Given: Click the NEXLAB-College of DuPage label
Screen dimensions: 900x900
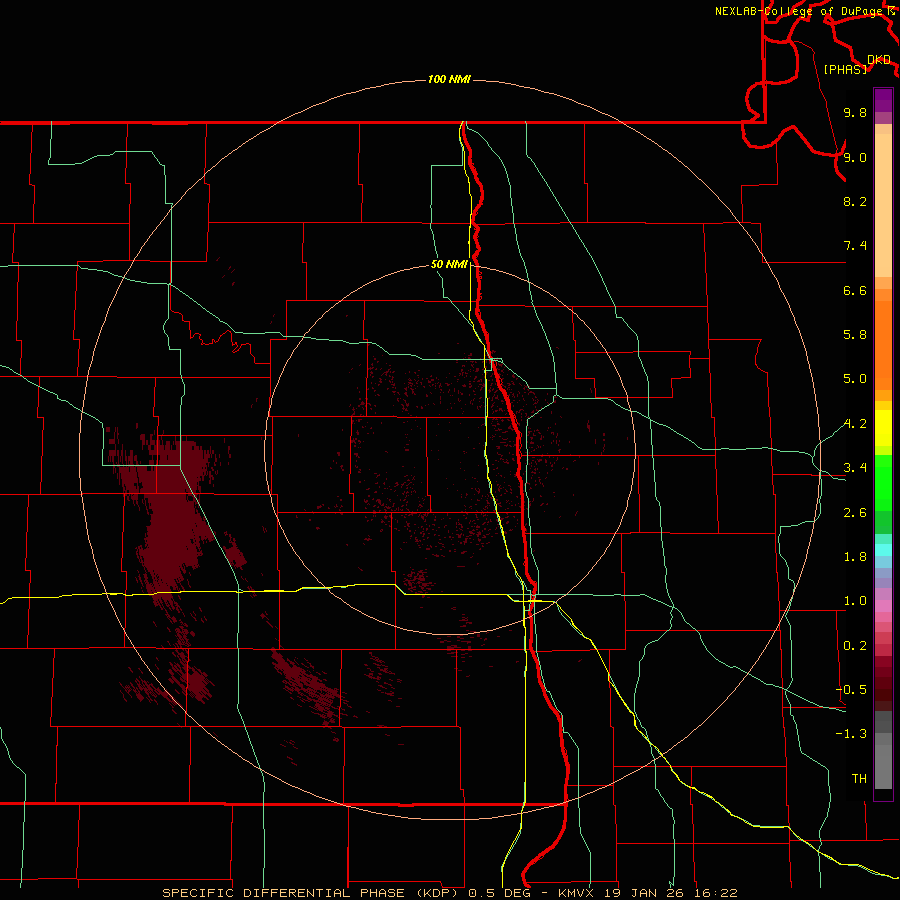Looking at the screenshot, I should [799, 11].
